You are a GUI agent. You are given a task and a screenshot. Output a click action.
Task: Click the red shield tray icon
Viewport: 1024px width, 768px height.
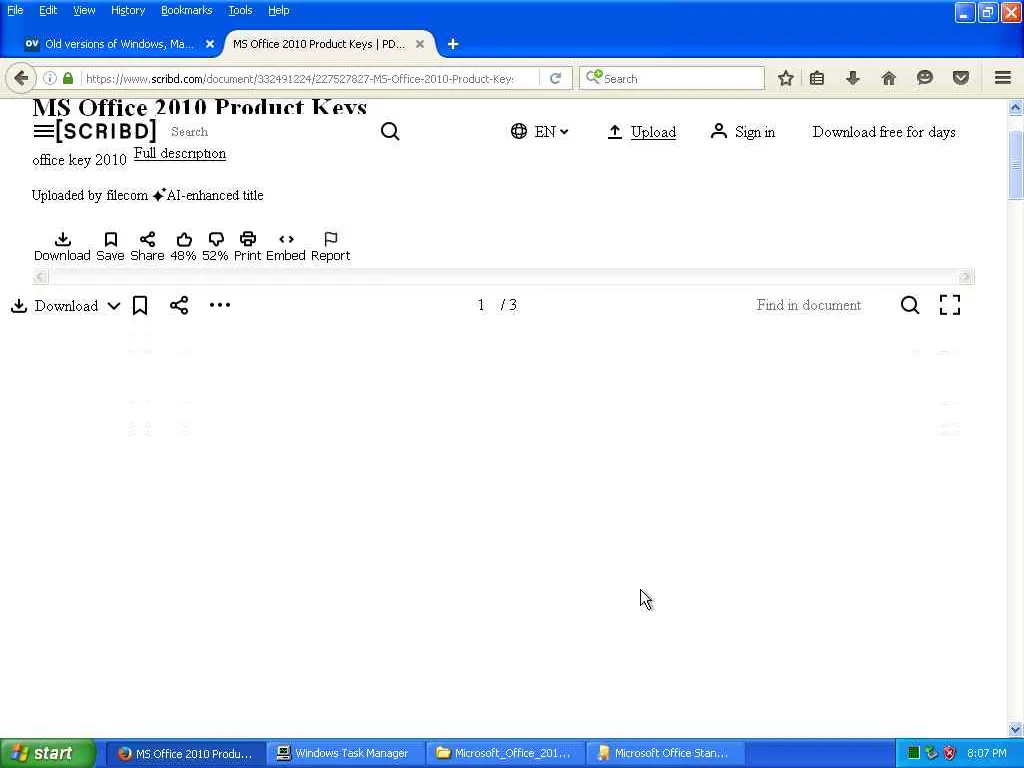point(950,753)
